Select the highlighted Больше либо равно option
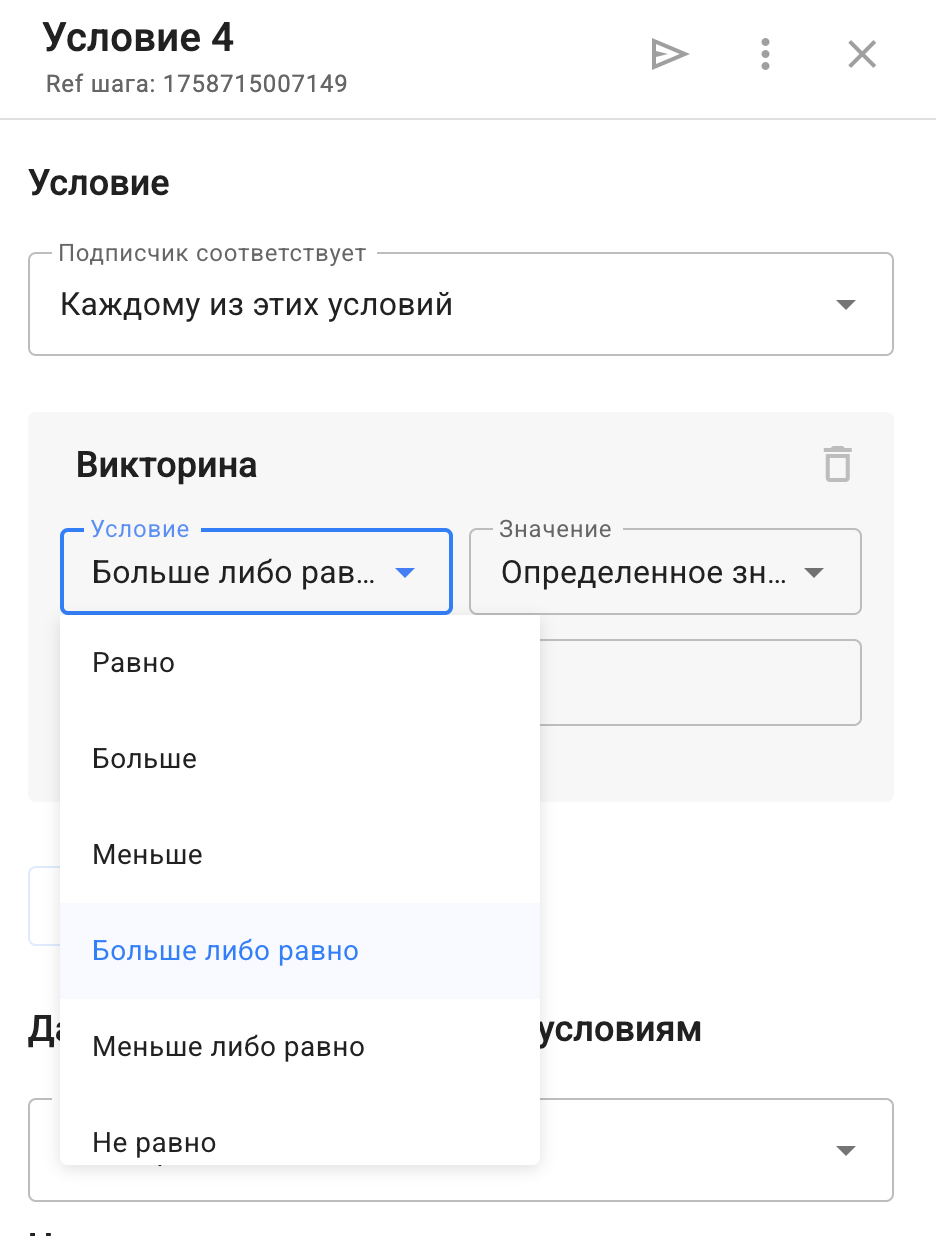The width and height of the screenshot is (936, 1236). tap(226, 951)
